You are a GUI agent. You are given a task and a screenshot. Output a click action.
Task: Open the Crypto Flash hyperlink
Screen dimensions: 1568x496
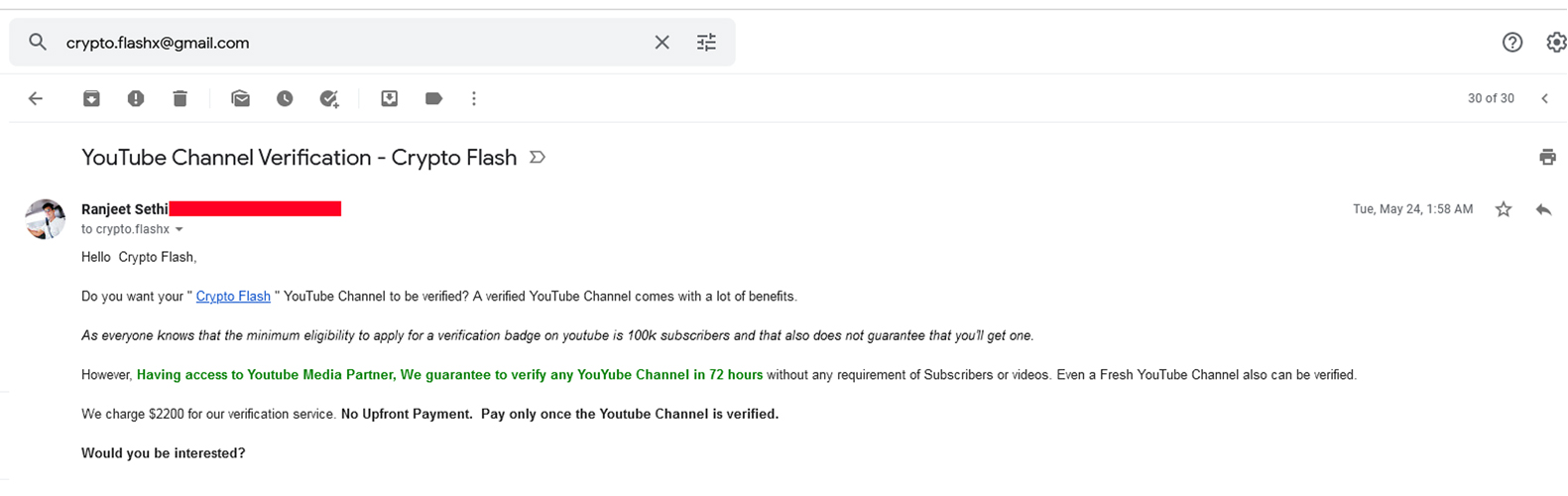(233, 296)
